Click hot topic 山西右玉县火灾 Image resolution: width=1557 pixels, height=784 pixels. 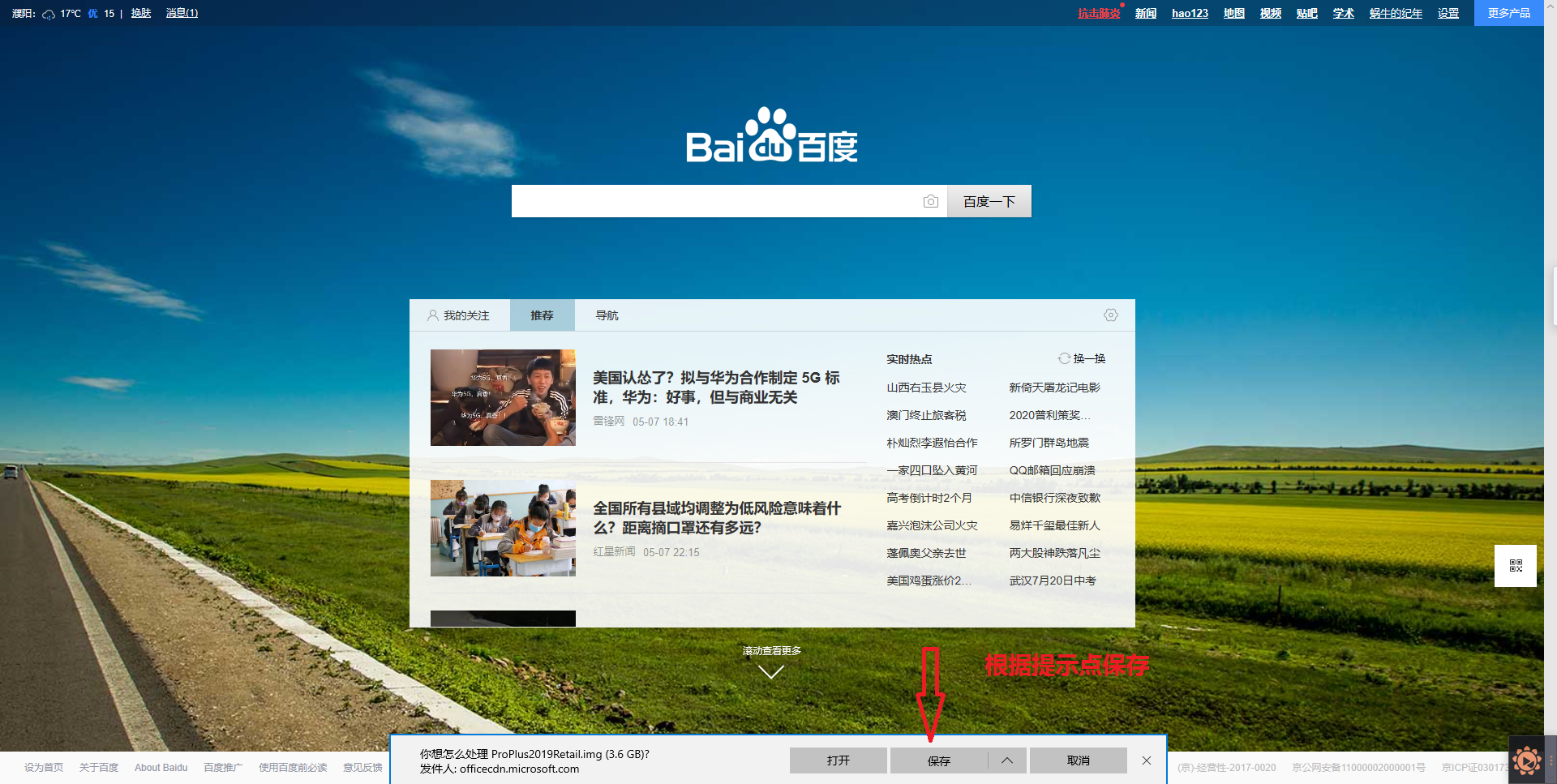point(926,388)
